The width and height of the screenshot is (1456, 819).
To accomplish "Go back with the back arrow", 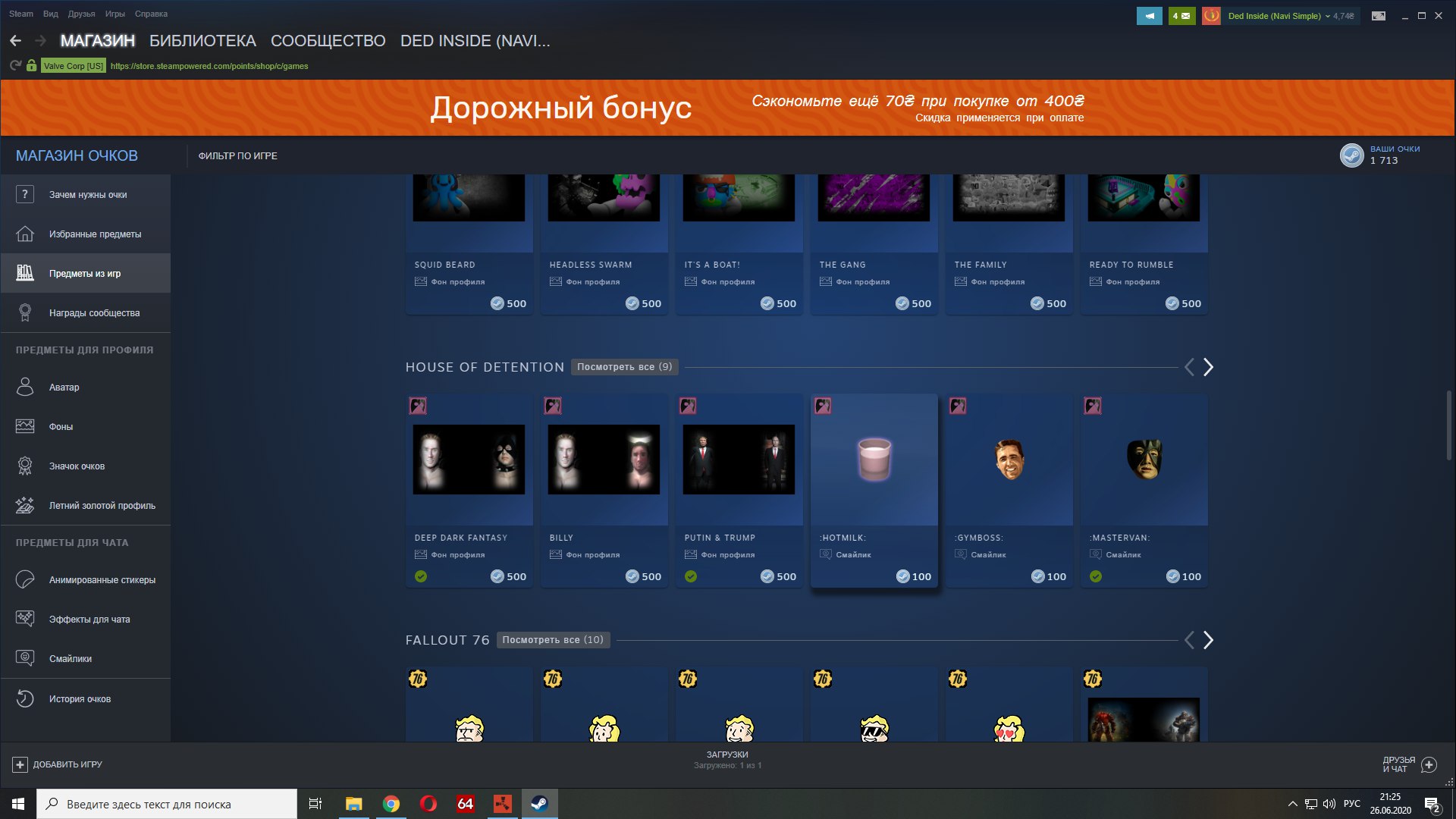I will (x=15, y=41).
